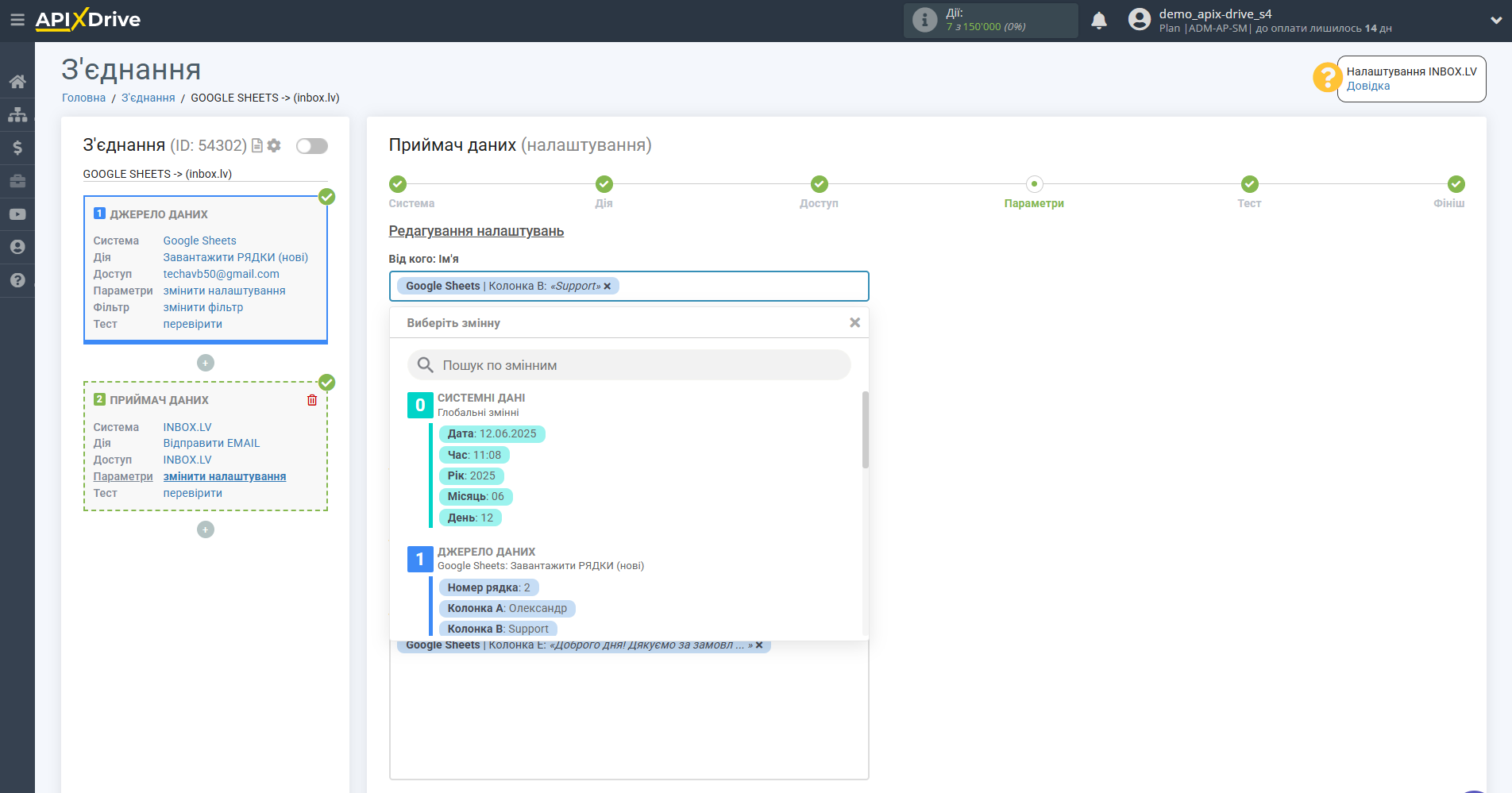Insert the Номер рядка: 2 variable
This screenshot has width=1512, height=793.
pyautogui.click(x=488, y=587)
